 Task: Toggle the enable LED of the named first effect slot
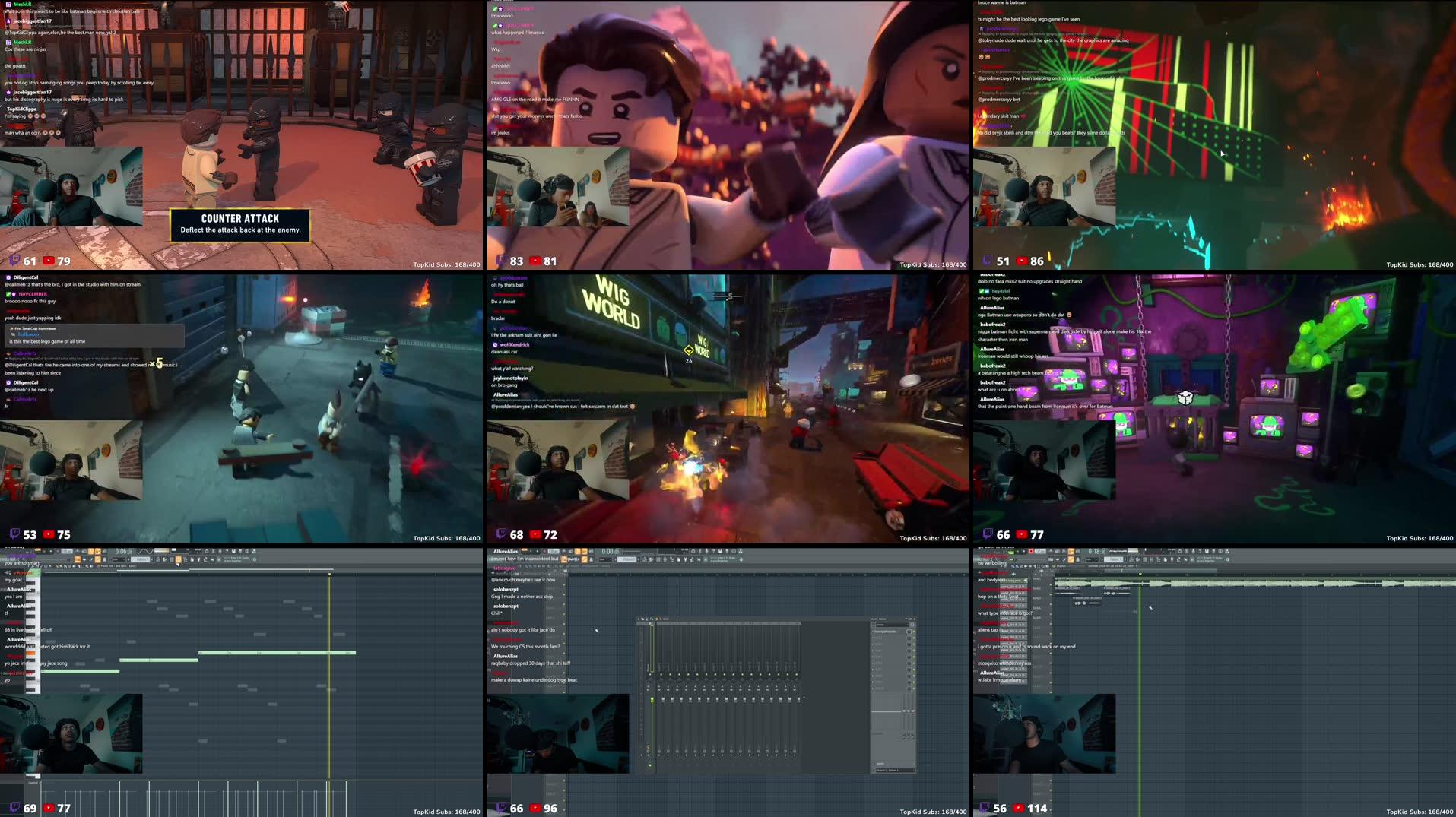(914, 632)
